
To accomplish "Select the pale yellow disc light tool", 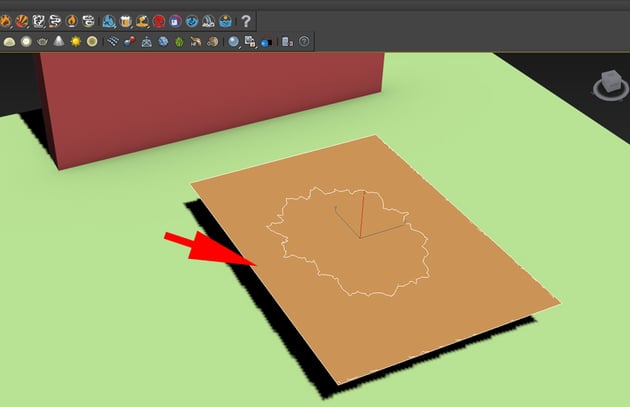I will point(92,41).
